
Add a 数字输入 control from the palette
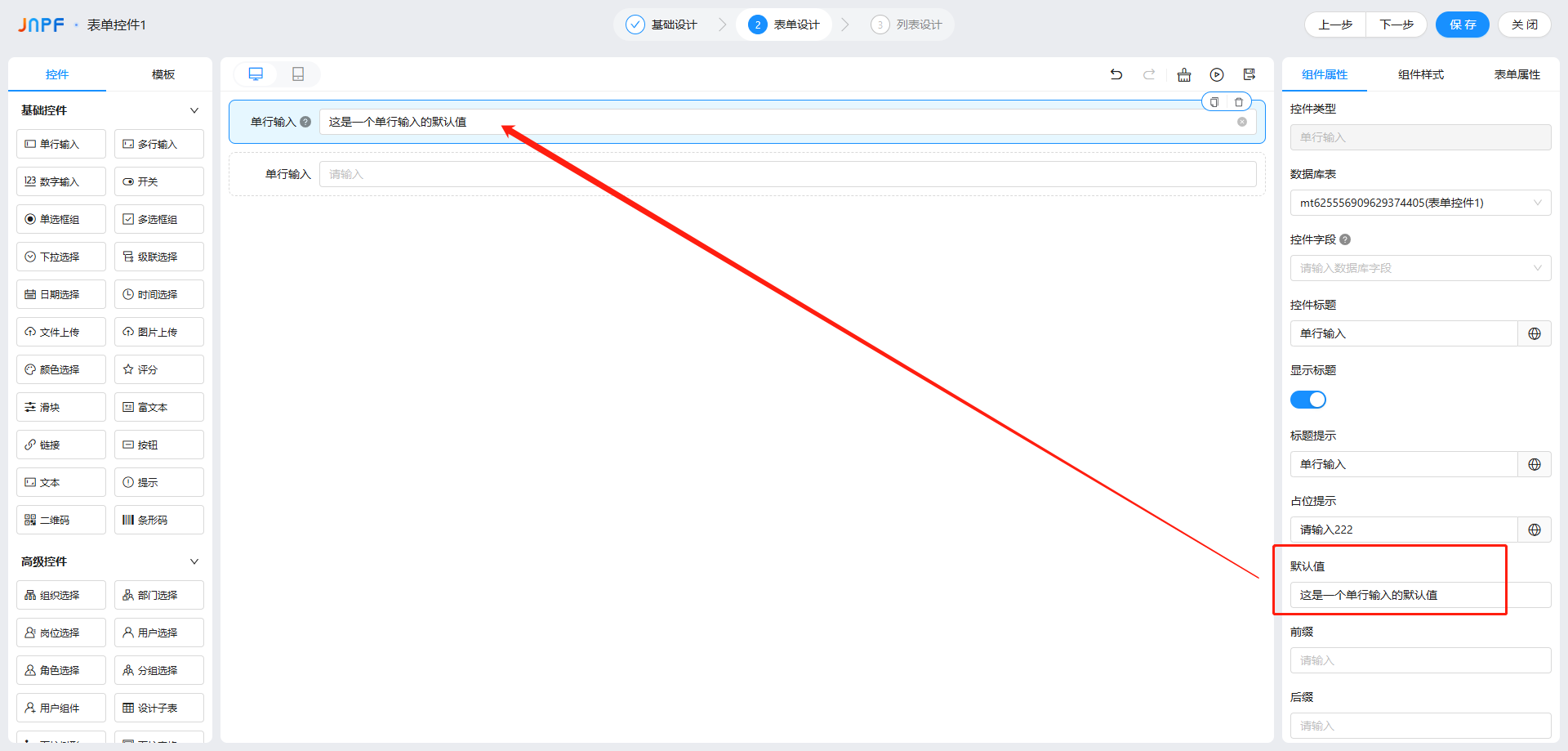click(61, 181)
